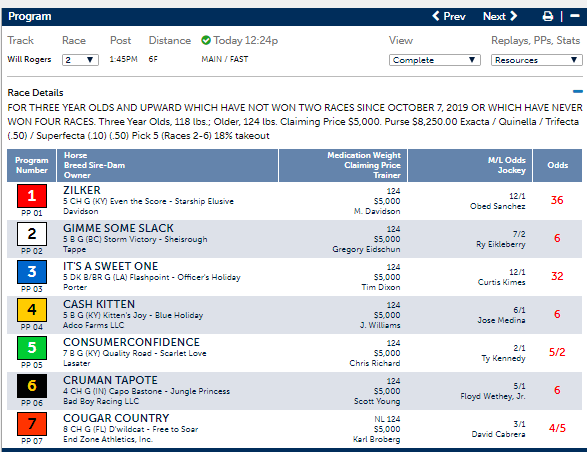The image size is (587, 452).
Task: Select yellow program number 4 saddlecloth
Action: 32,310
